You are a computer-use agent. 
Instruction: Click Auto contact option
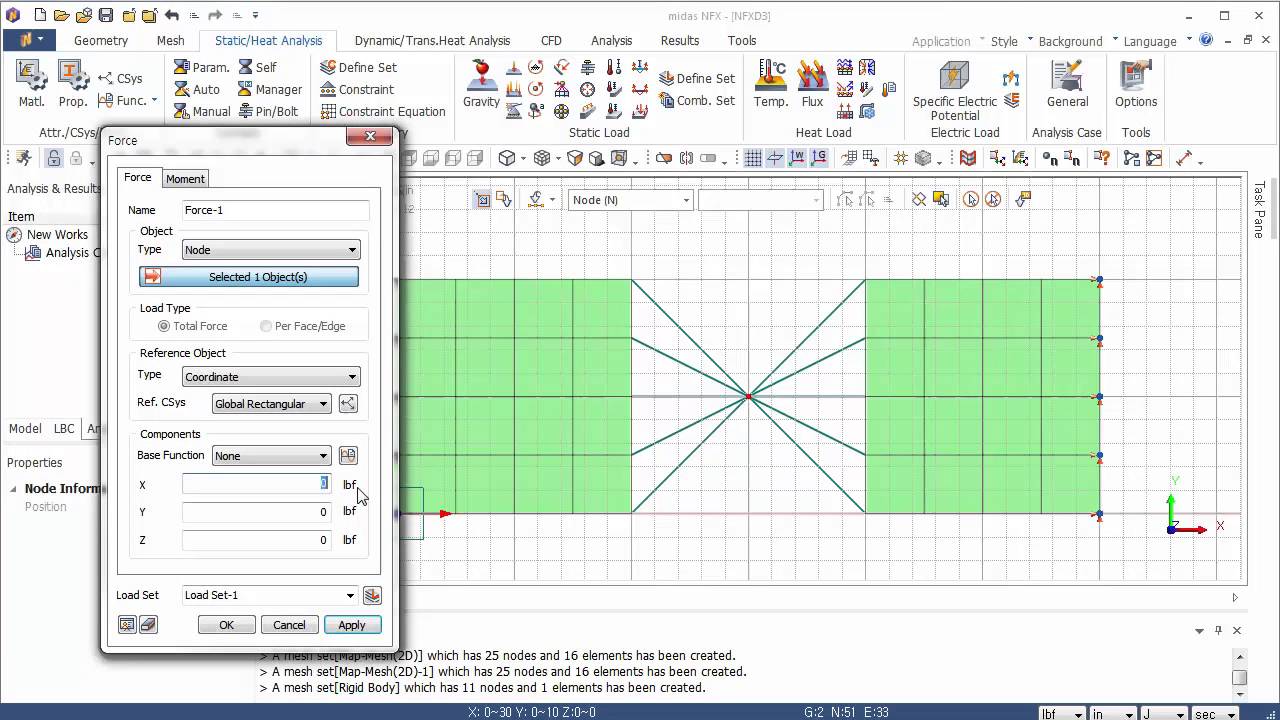[x=196, y=89]
